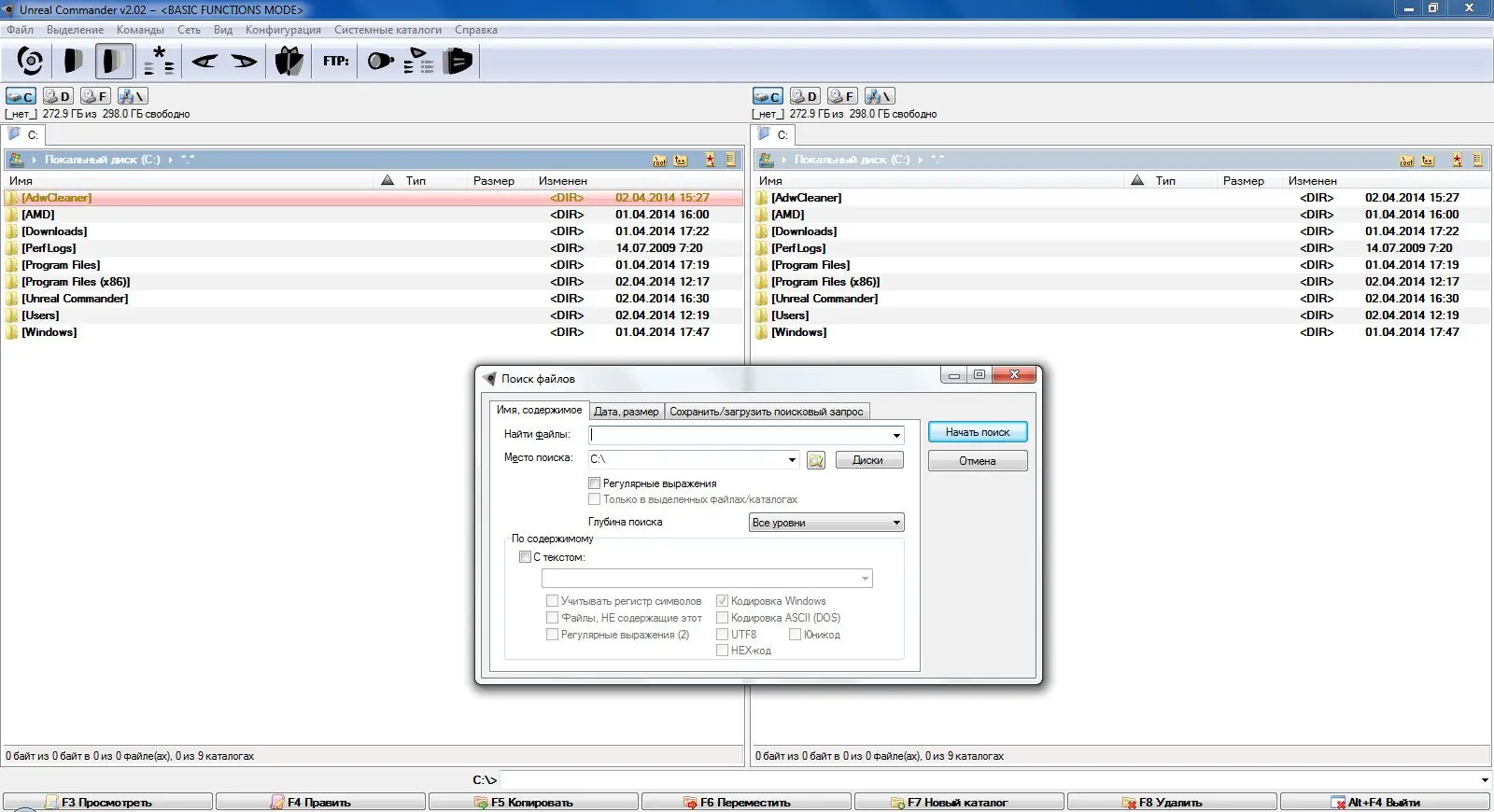Image resolution: width=1494 pixels, height=812 pixels.
Task: Click the root folder icon in left panel path bar
Action: point(660,161)
